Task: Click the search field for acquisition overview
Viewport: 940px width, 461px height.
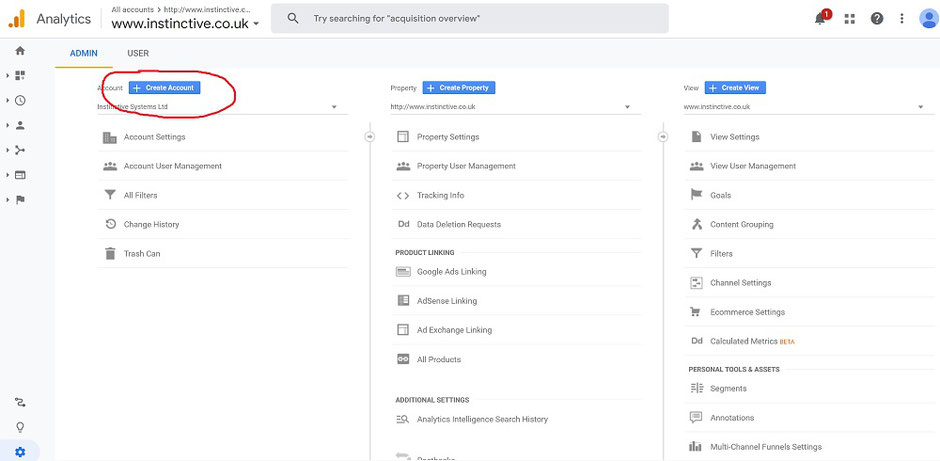Action: pyautogui.click(x=469, y=19)
